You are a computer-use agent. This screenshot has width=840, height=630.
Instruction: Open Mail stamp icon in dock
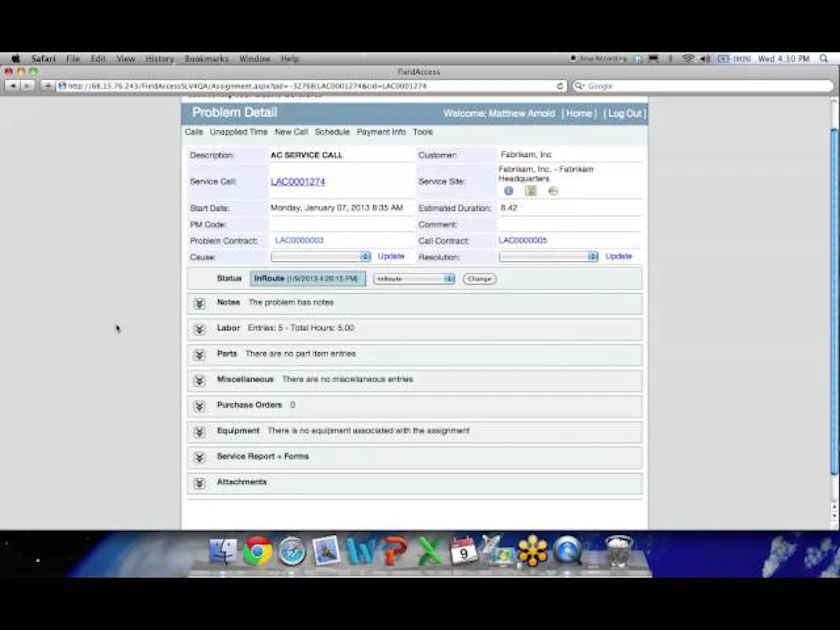[326, 551]
